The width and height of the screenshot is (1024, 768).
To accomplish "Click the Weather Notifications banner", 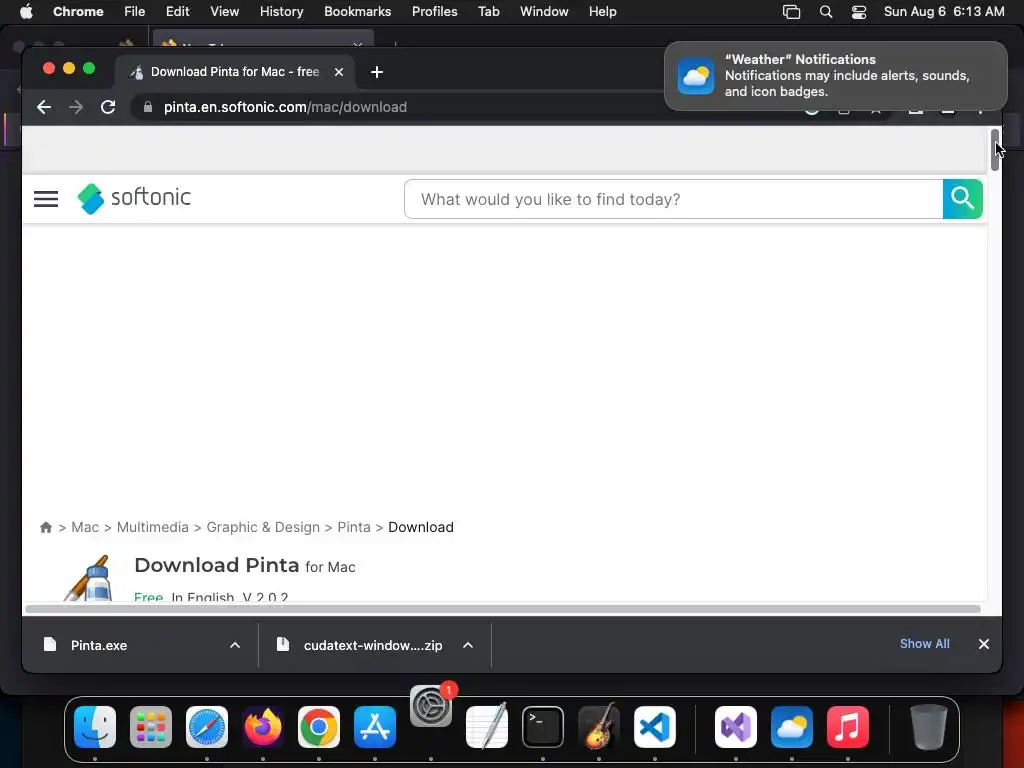I will [836, 76].
